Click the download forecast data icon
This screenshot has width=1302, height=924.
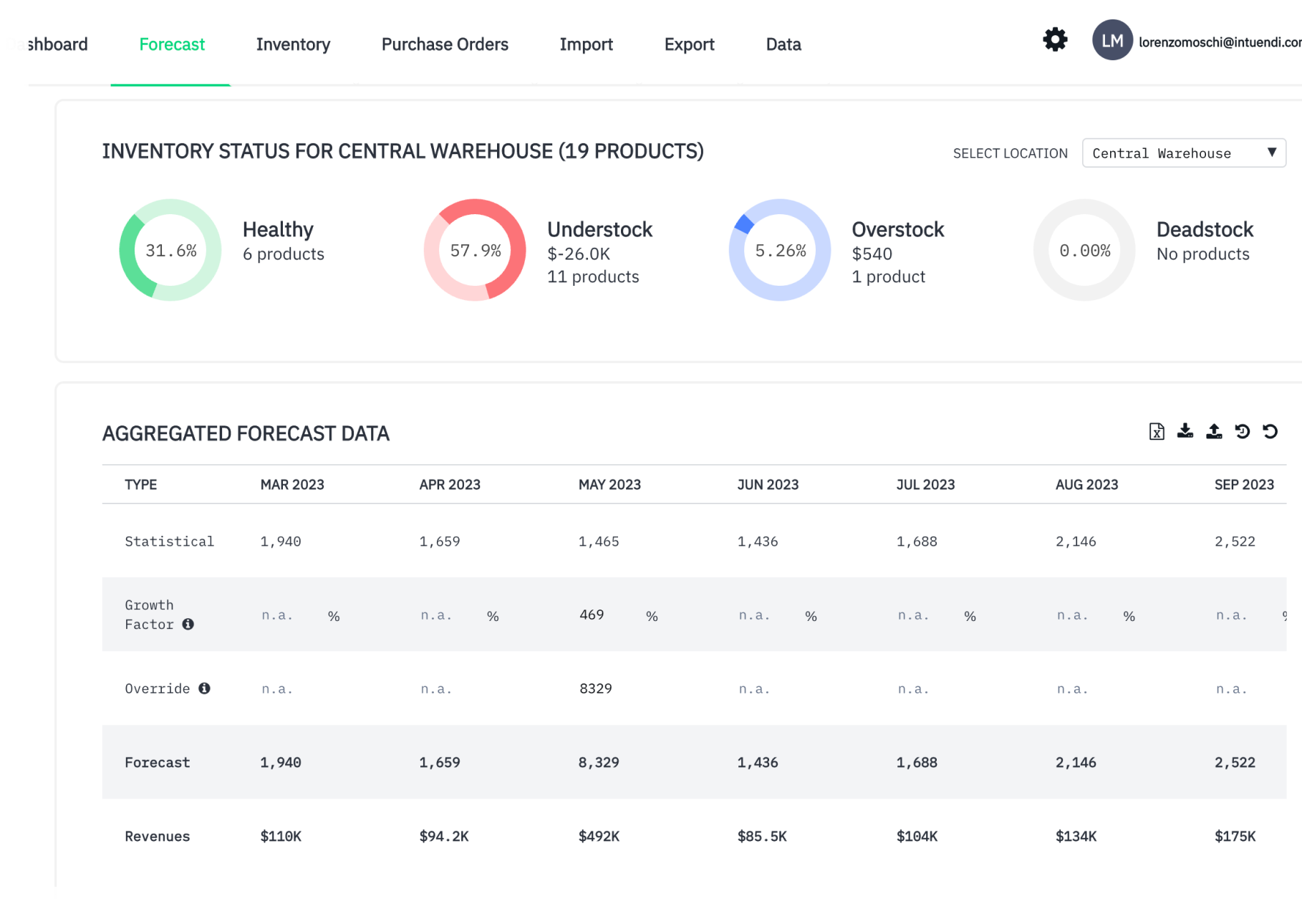[x=1185, y=431]
